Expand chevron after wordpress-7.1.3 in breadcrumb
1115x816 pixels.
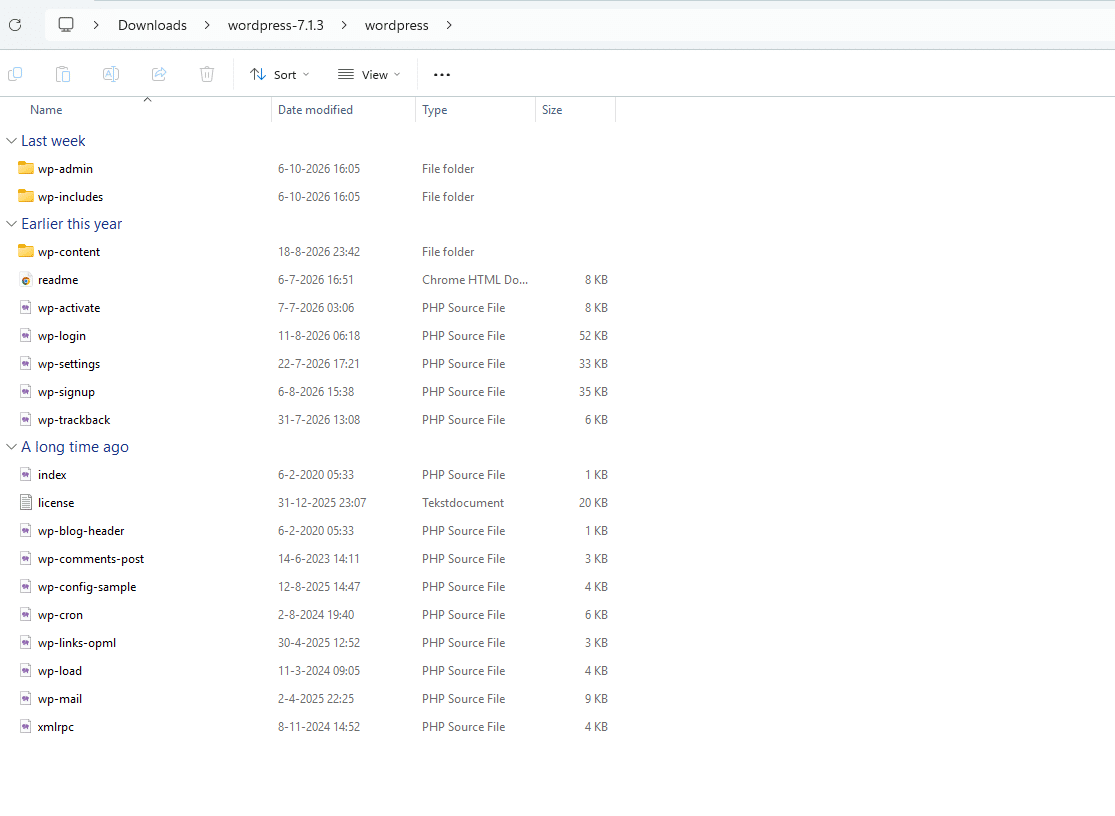[344, 26]
